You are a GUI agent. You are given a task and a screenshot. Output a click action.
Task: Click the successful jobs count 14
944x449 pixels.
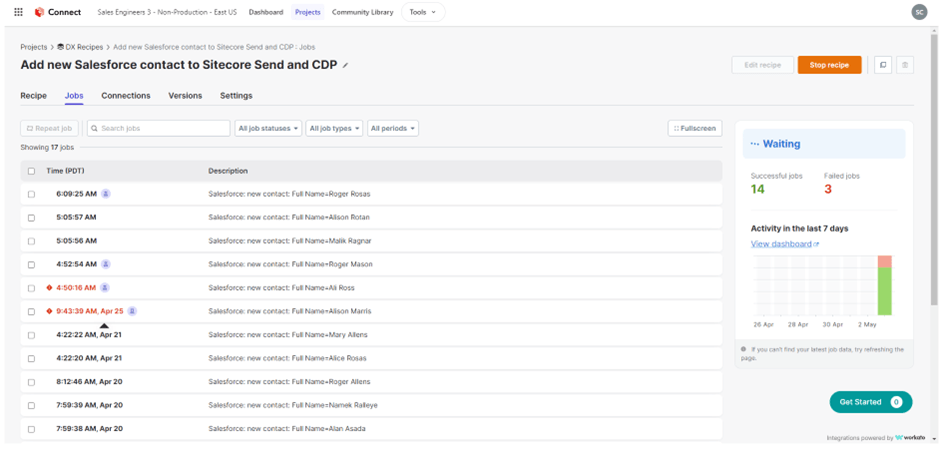point(757,189)
